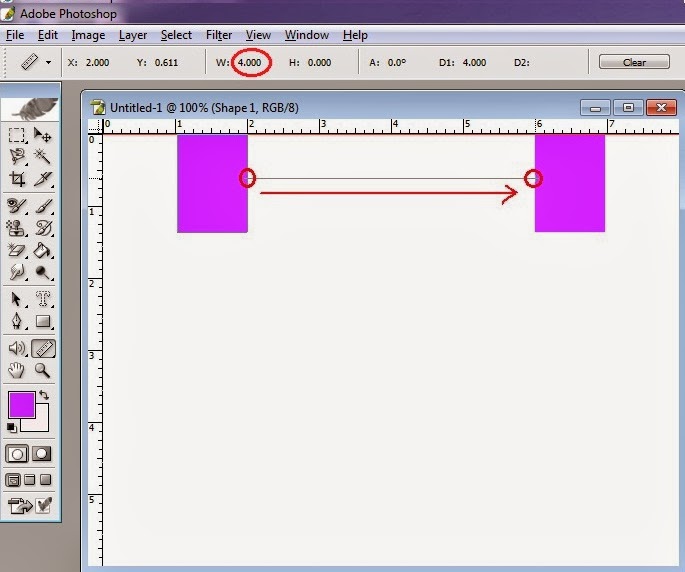Viewport: 685px width, 572px height.
Task: Click the W value 4.000
Action: (249, 62)
